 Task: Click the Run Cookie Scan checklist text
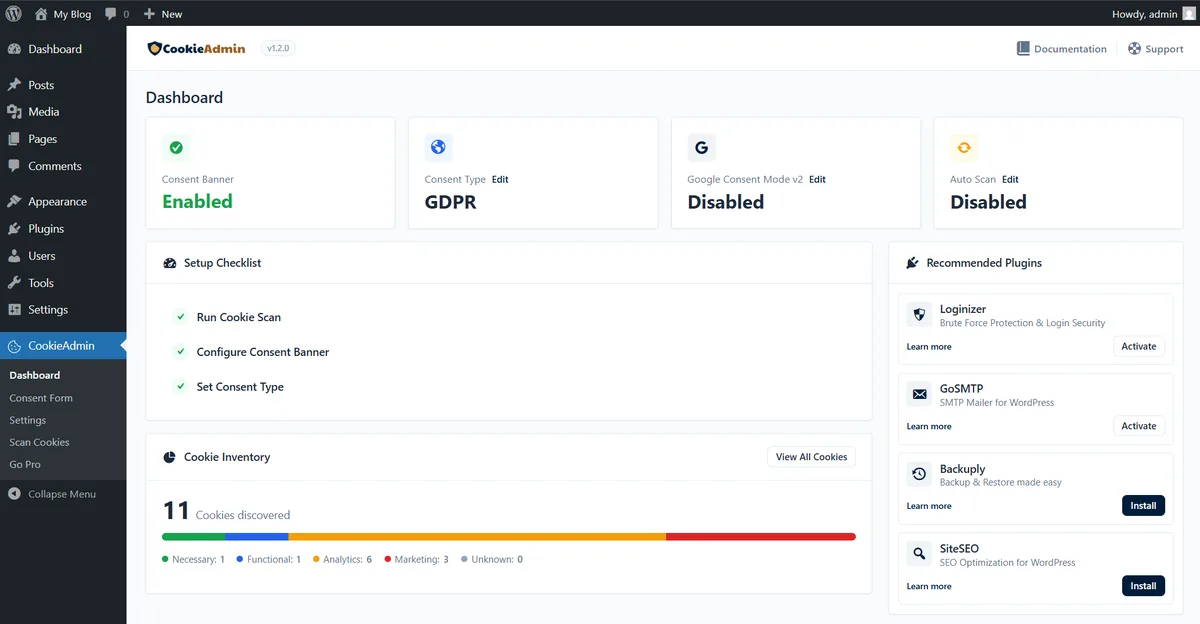(x=239, y=317)
